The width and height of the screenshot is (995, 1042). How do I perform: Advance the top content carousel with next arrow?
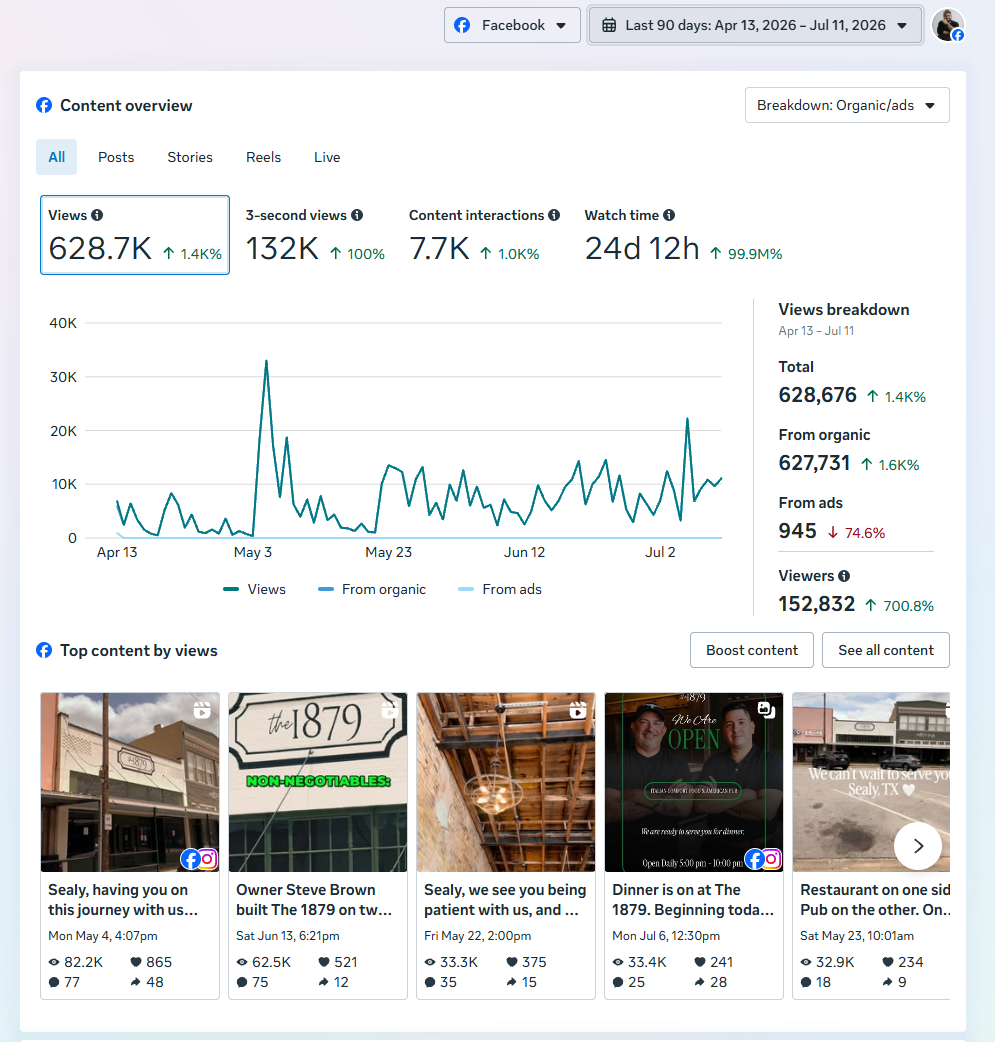[x=918, y=846]
